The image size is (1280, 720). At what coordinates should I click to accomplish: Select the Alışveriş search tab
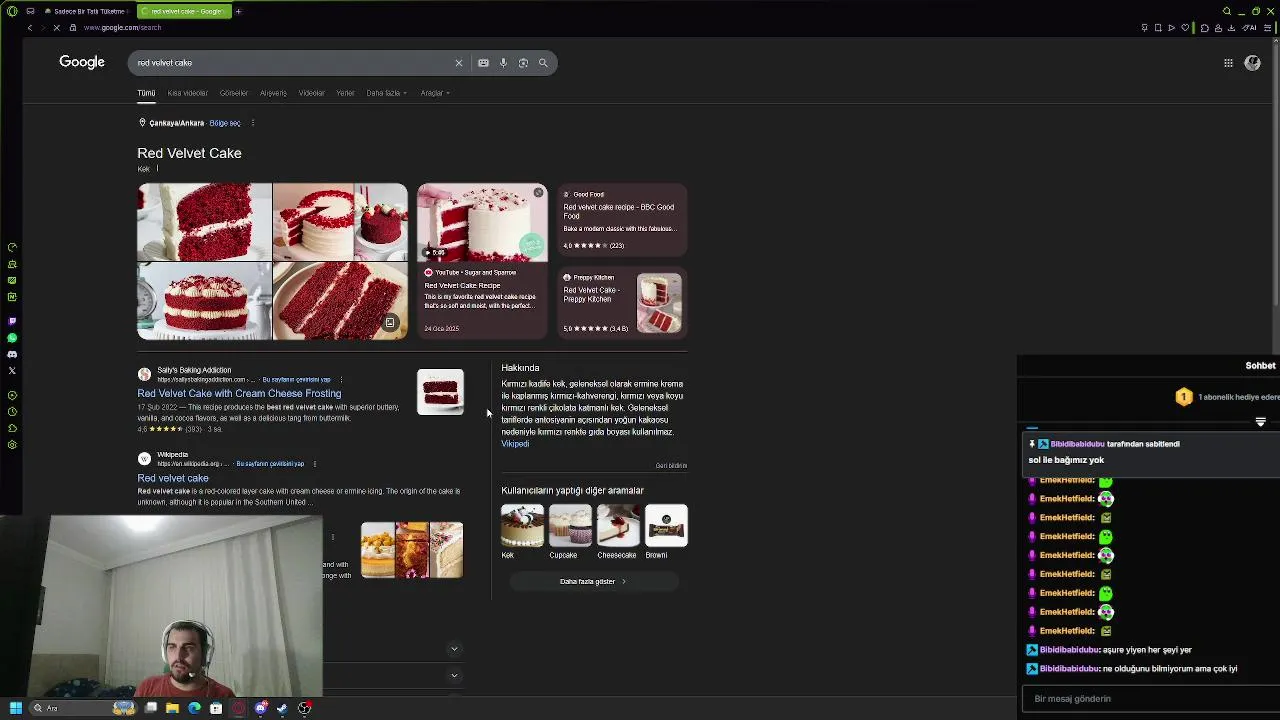point(273,93)
